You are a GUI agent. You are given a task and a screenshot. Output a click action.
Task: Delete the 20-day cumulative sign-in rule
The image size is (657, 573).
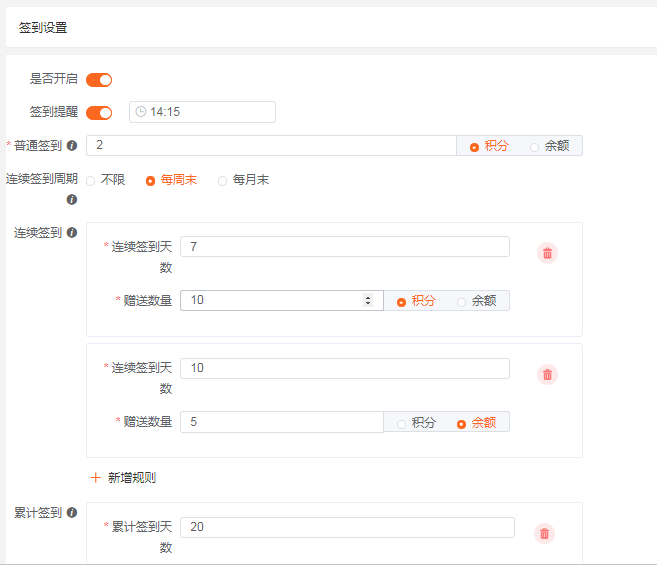[x=544, y=533]
